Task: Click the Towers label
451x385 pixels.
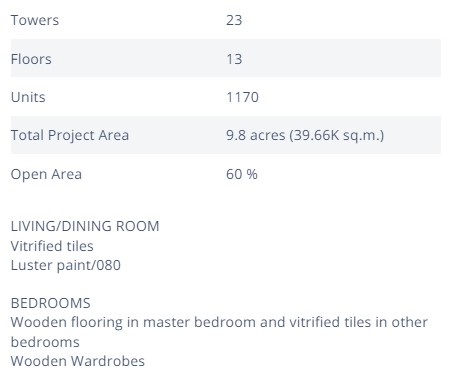Action: coord(35,20)
